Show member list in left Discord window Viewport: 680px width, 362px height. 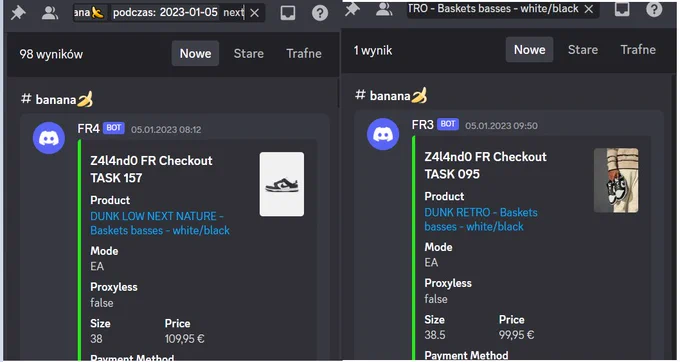tap(50, 13)
